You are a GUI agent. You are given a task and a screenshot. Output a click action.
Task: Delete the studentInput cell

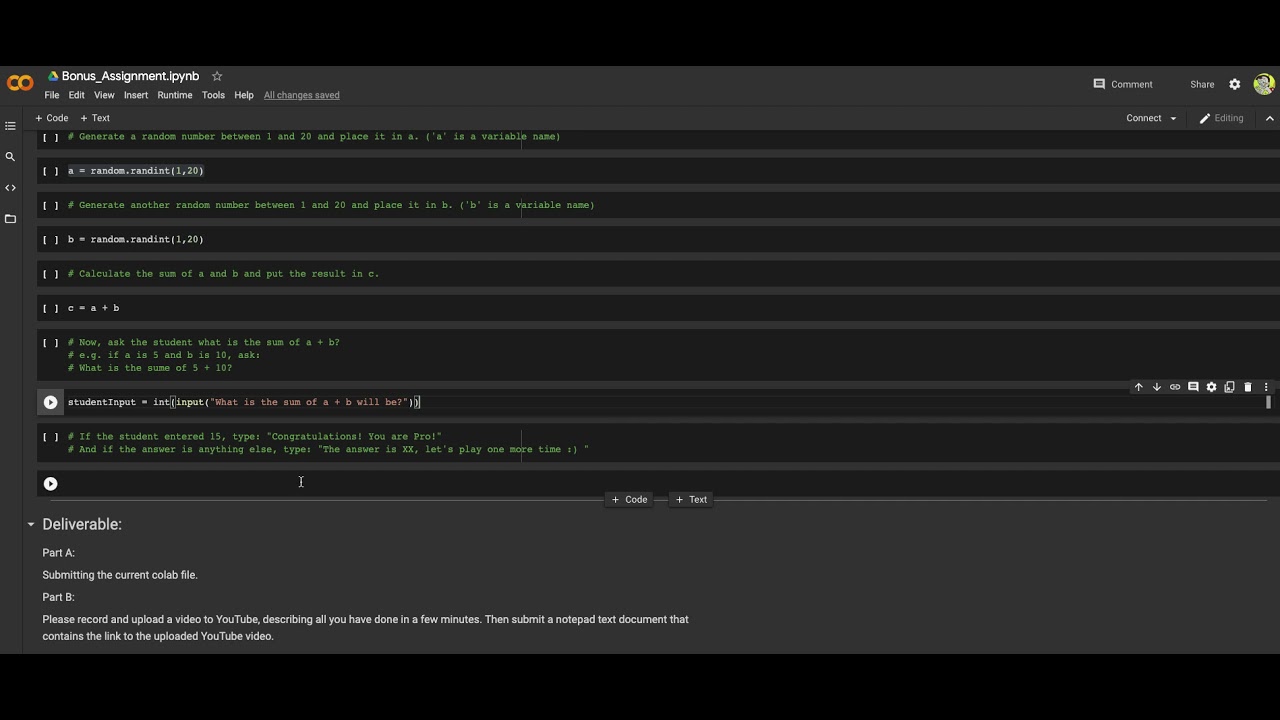click(1248, 387)
